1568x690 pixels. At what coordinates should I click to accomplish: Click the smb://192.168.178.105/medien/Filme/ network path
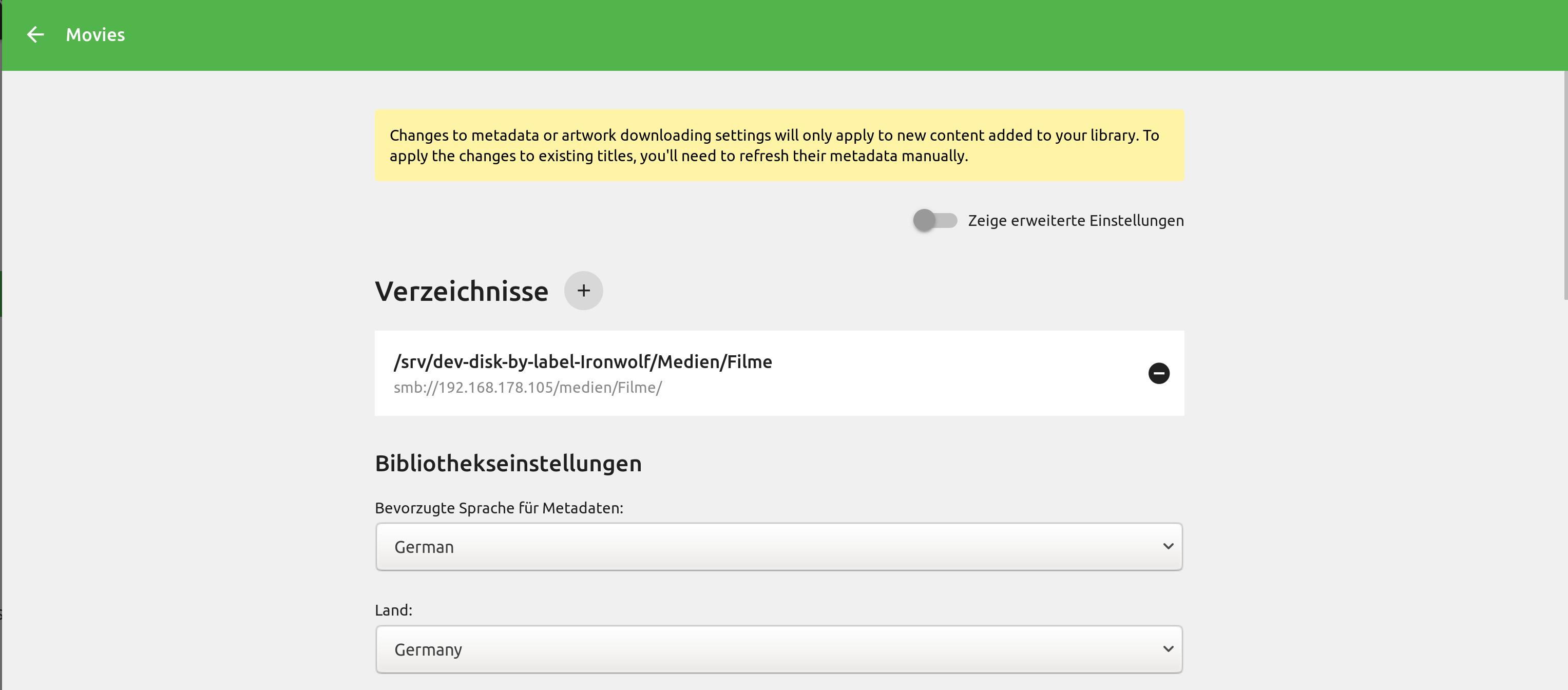coord(528,388)
